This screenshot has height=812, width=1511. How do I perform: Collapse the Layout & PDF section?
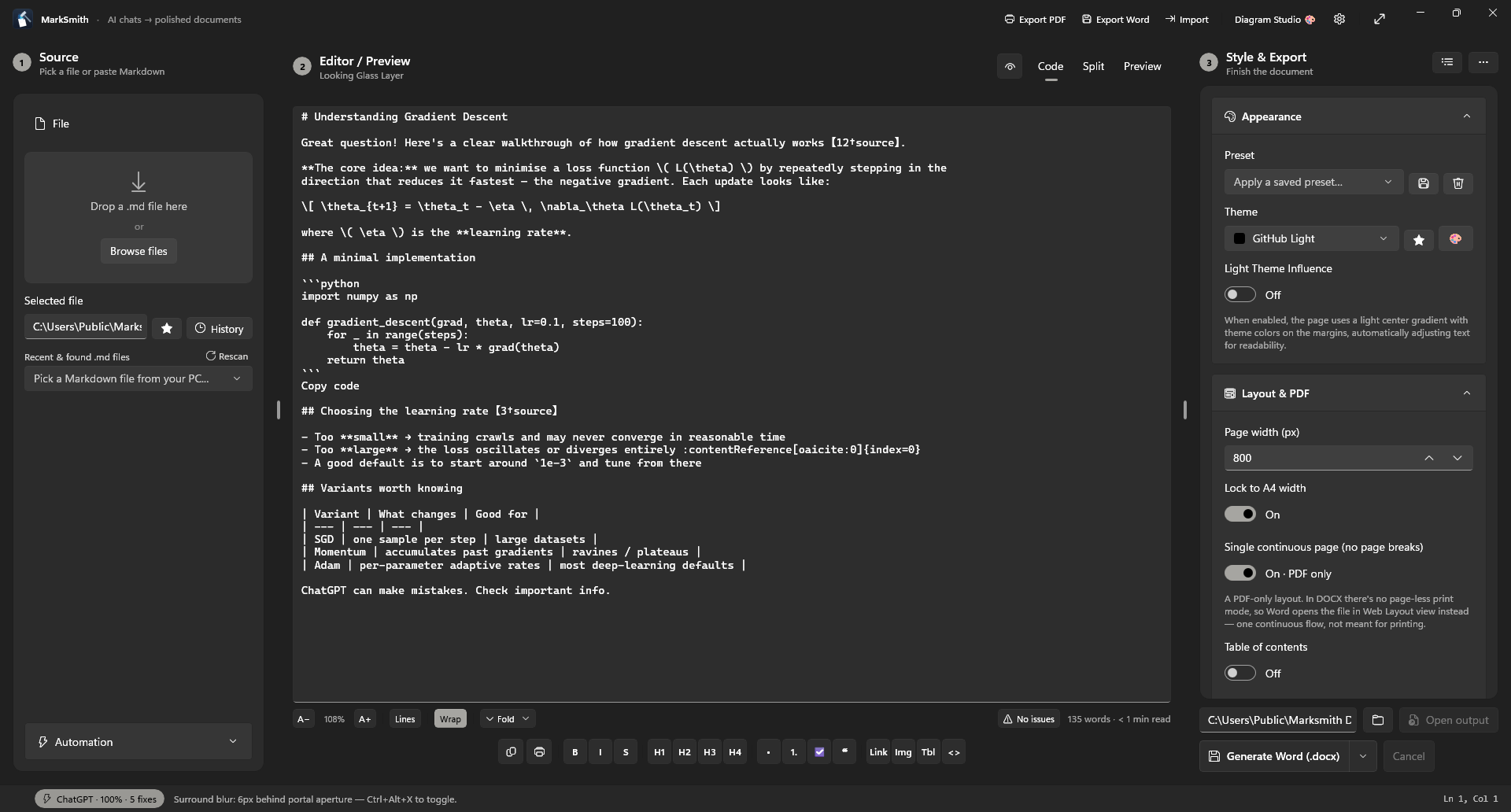pyautogui.click(x=1466, y=393)
